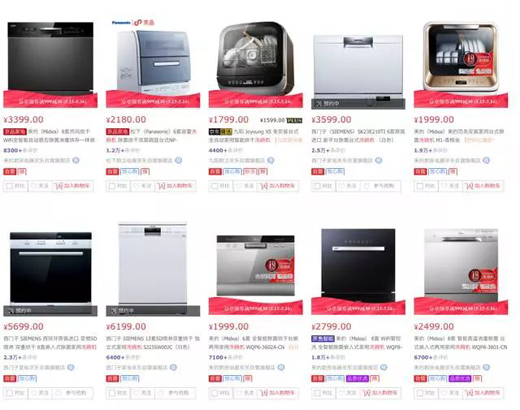Click the clock reservation icon under the ¥3599 Siemens dishwasher
The image size is (520, 410).
tap(366, 186)
